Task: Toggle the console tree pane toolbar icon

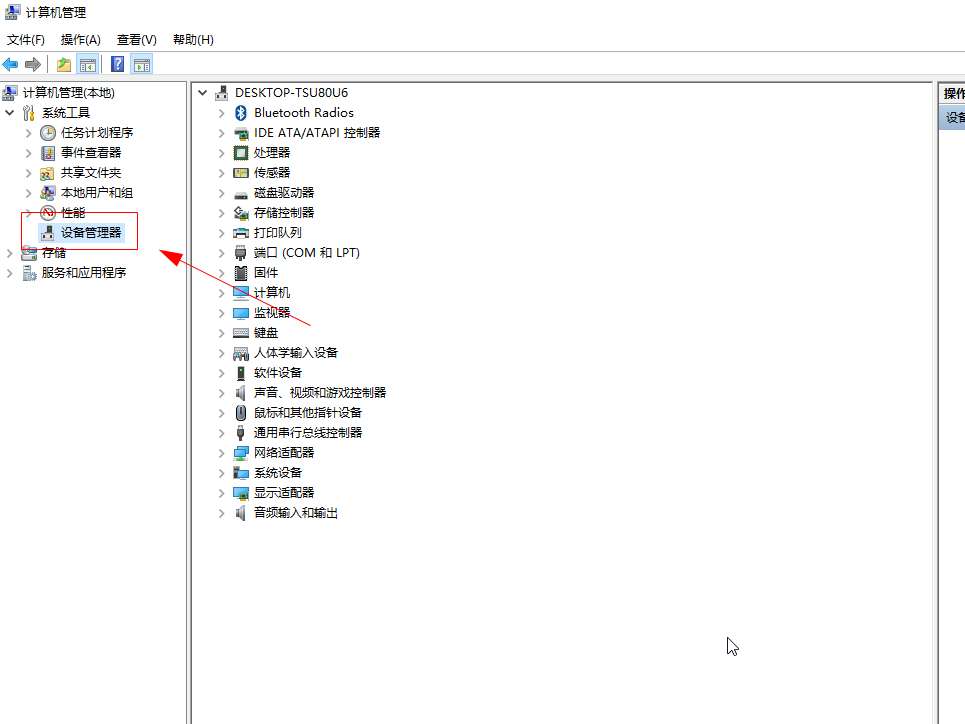Action: pyautogui.click(x=88, y=64)
